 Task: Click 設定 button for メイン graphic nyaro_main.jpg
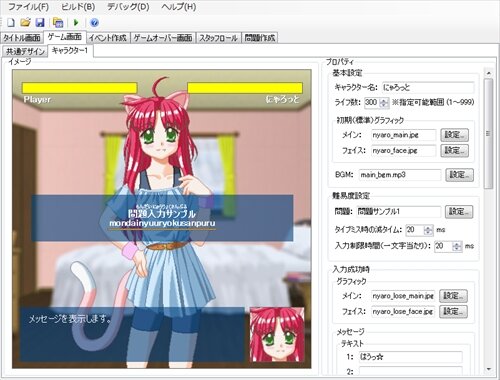pos(454,135)
